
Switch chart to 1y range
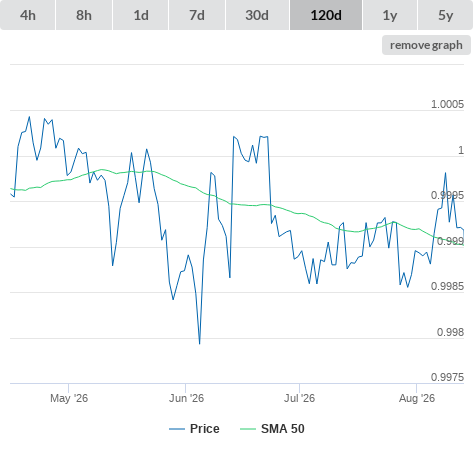click(390, 15)
